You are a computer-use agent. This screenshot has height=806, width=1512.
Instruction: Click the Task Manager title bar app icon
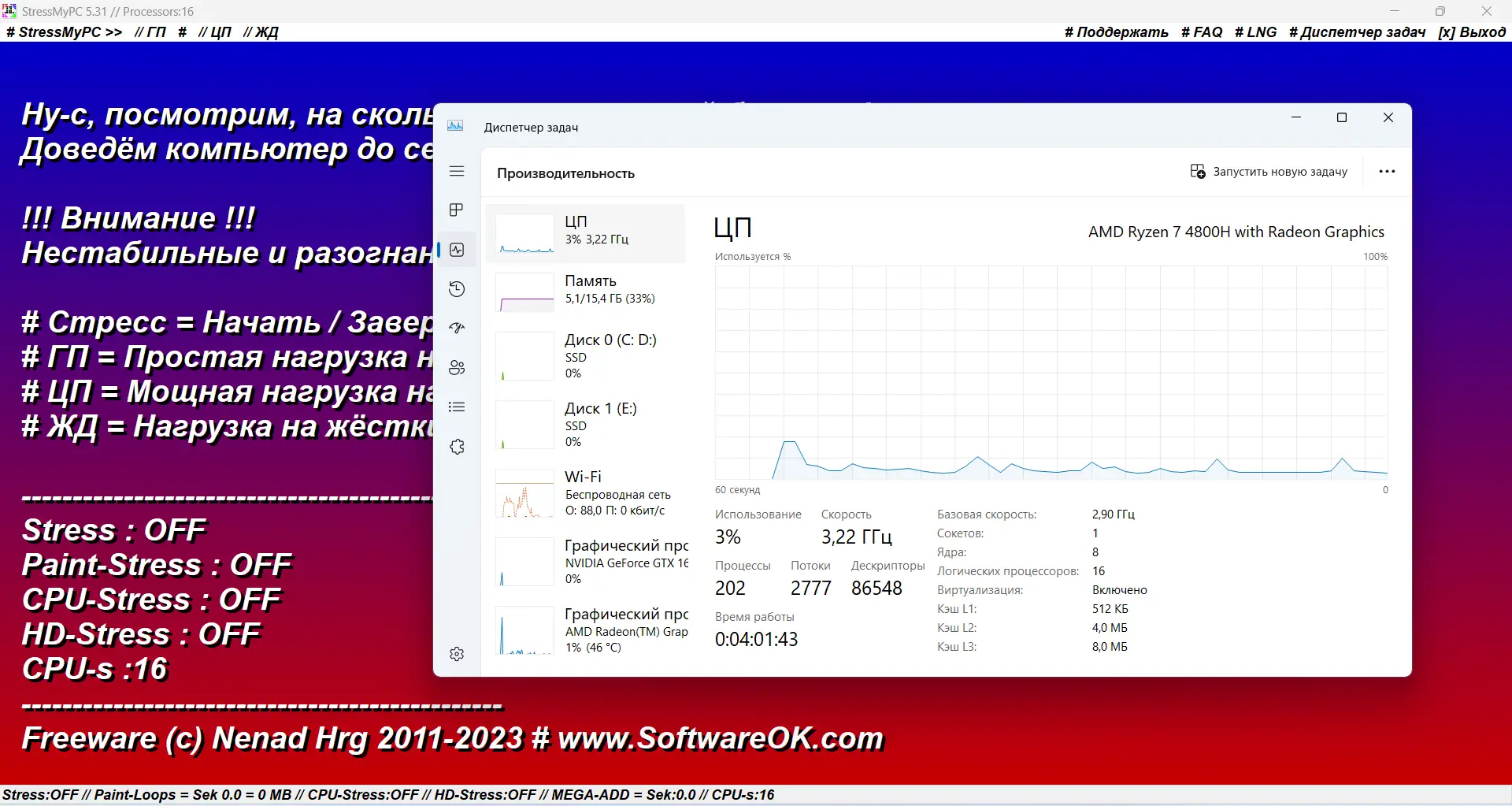coord(455,126)
